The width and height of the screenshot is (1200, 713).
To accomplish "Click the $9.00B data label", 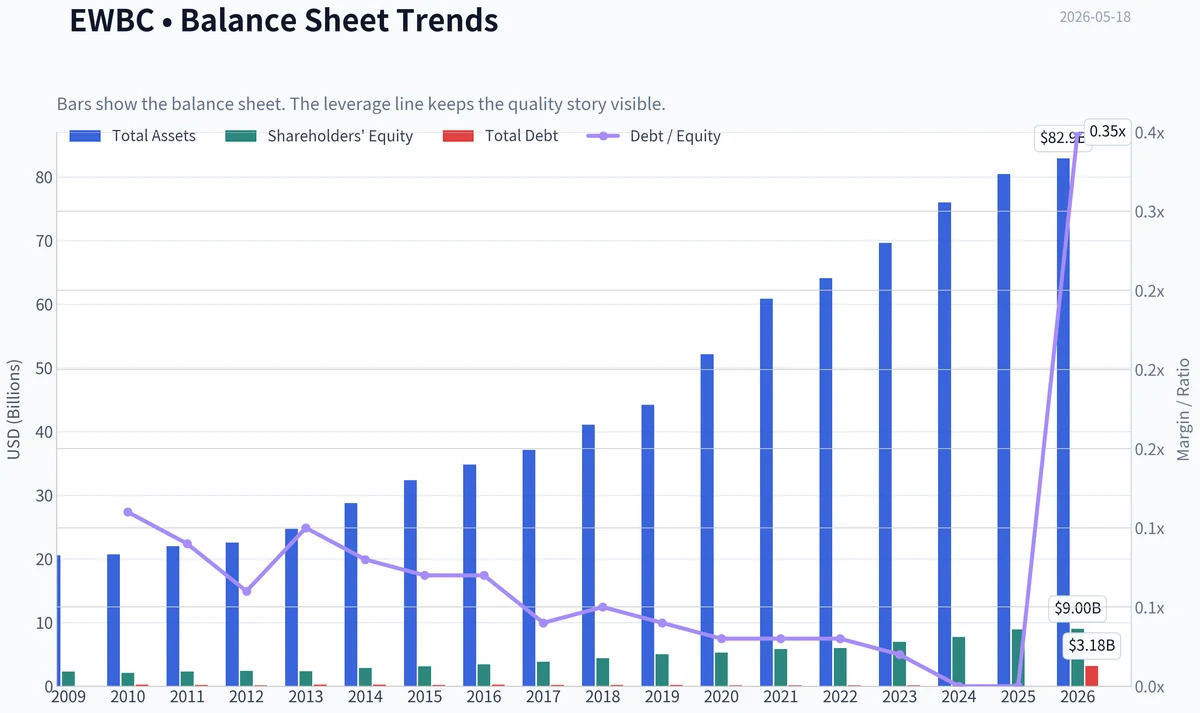I will click(x=1078, y=608).
